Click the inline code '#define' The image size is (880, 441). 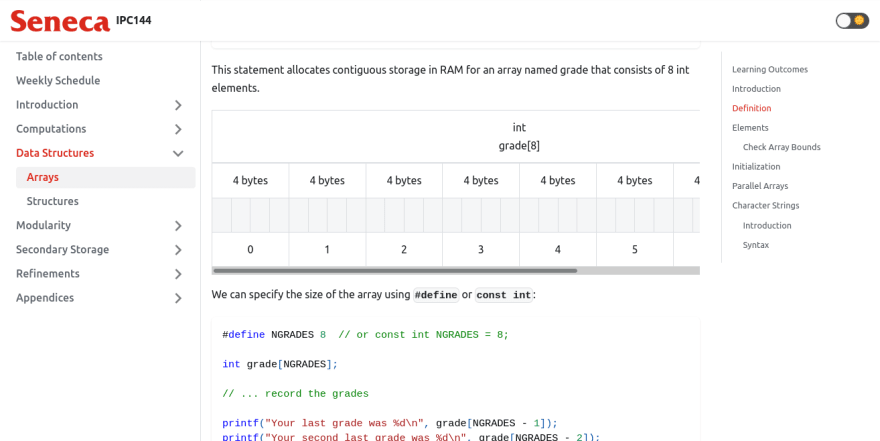click(x=436, y=295)
